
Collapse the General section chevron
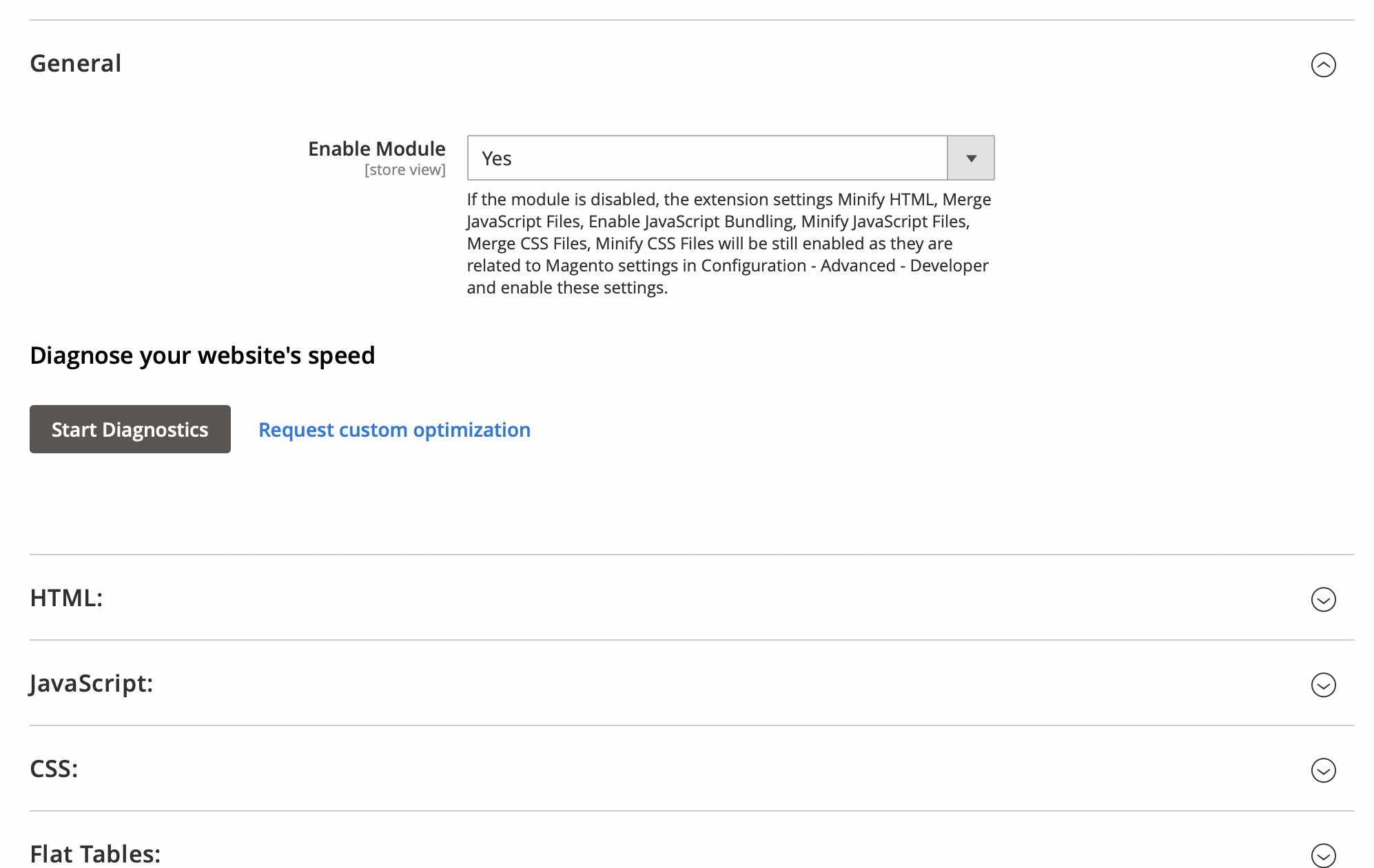pyautogui.click(x=1323, y=65)
